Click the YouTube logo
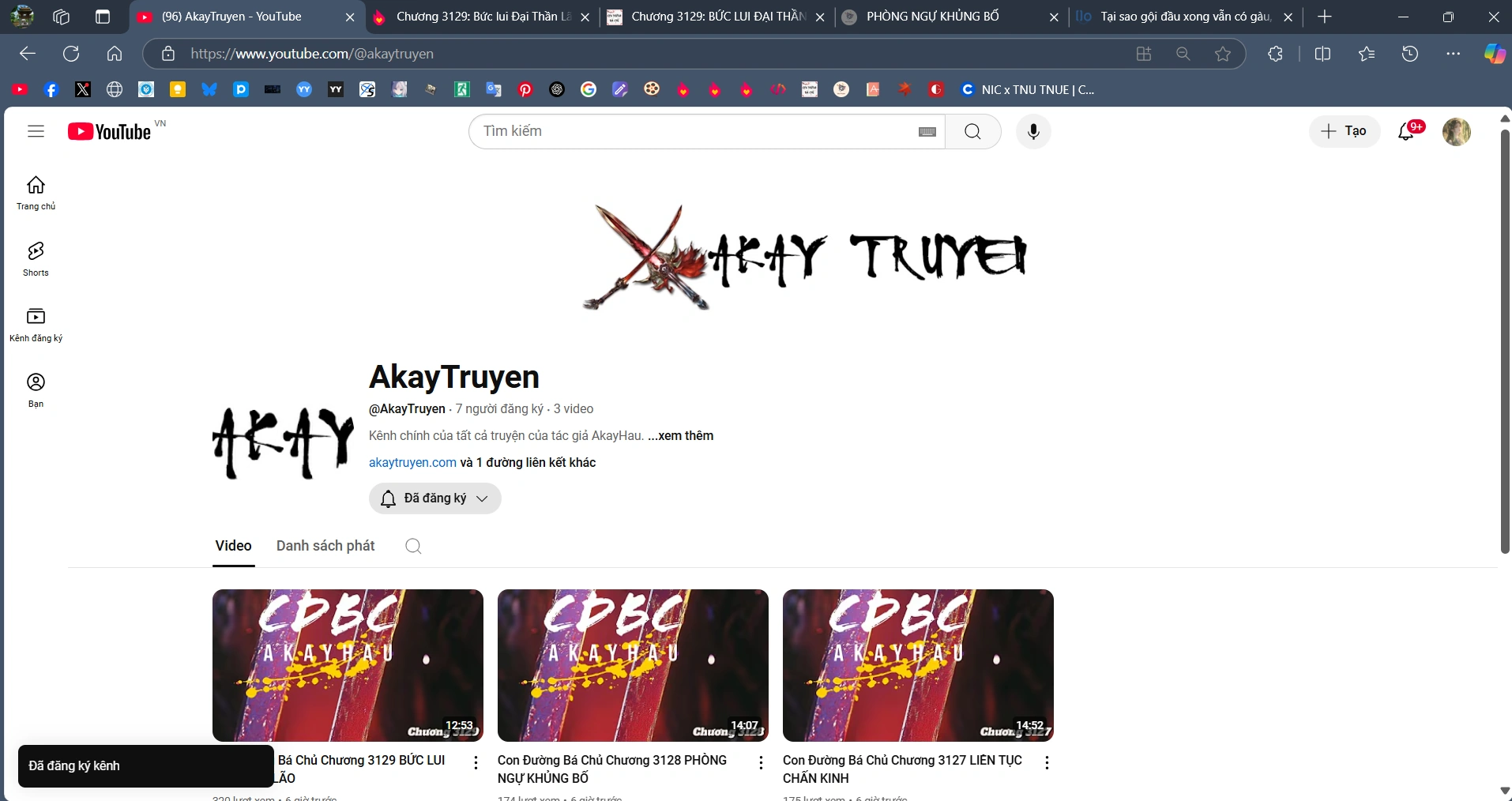Viewport: 1512px width, 801px height. tap(109, 131)
